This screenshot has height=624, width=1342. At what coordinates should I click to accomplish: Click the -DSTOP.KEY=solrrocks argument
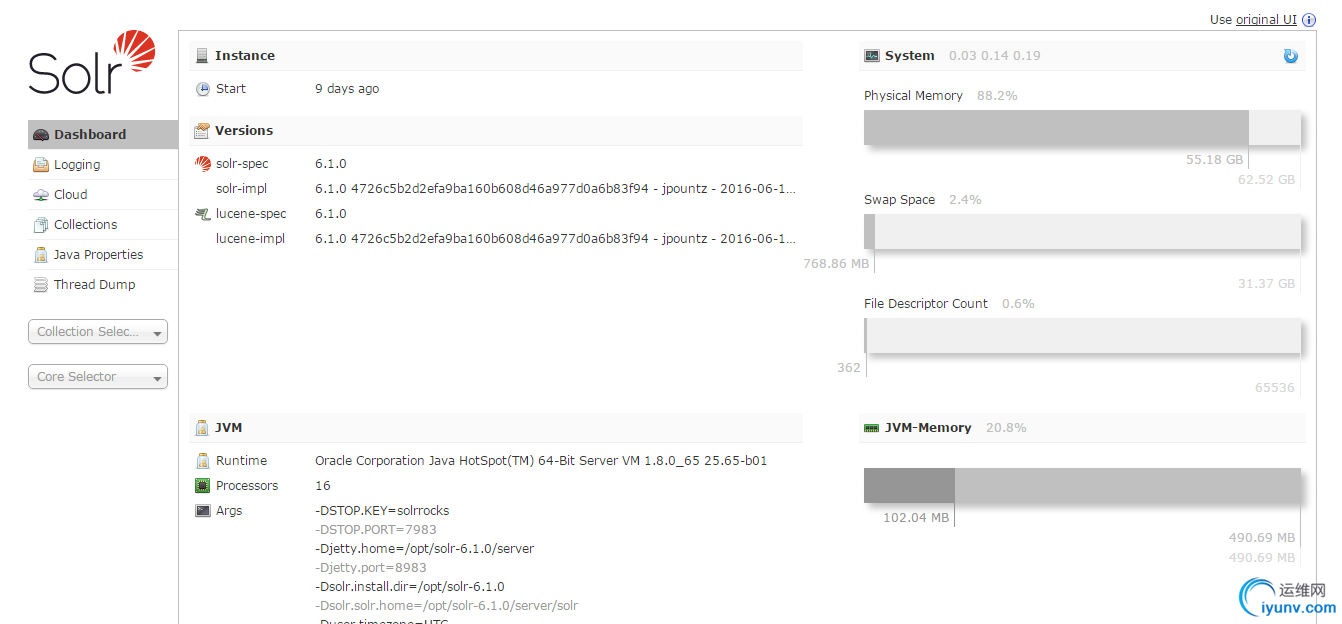(382, 511)
